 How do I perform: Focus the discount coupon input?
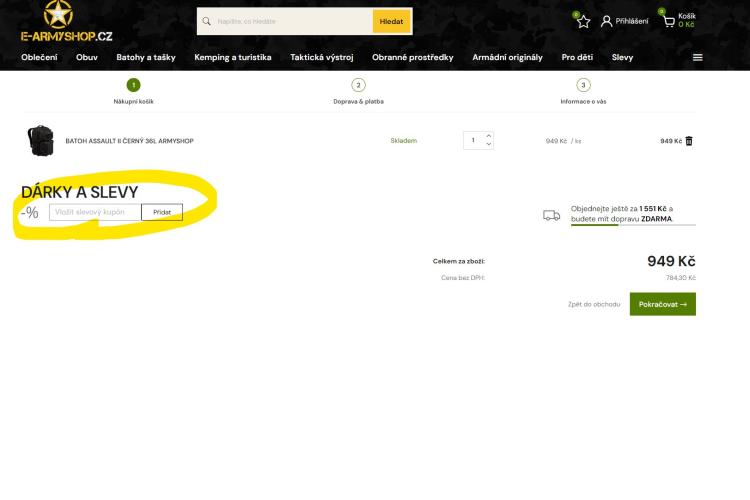pos(95,212)
